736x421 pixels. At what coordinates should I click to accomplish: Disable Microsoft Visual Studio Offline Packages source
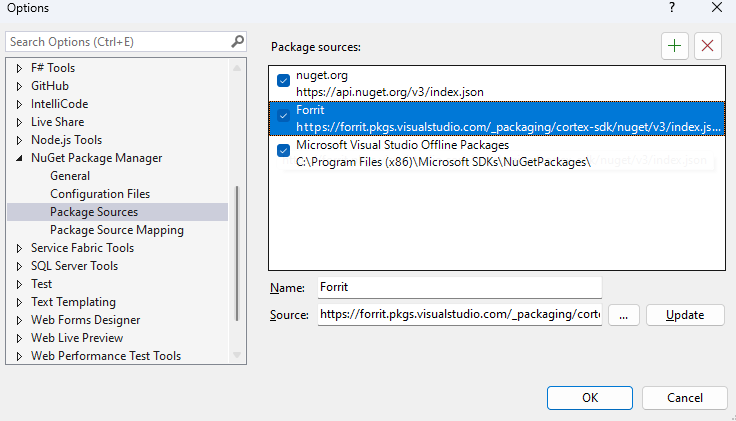(284, 151)
